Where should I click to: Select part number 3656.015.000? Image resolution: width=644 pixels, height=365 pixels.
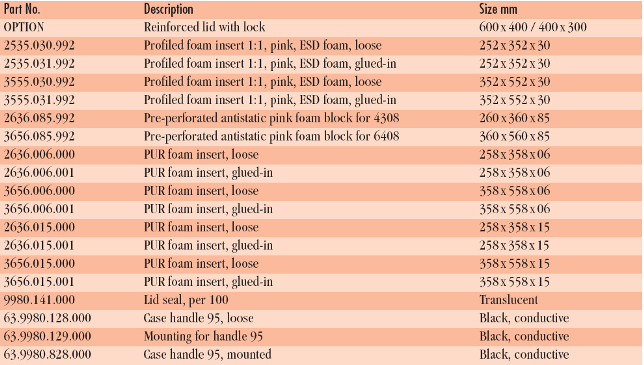pyautogui.click(x=39, y=264)
